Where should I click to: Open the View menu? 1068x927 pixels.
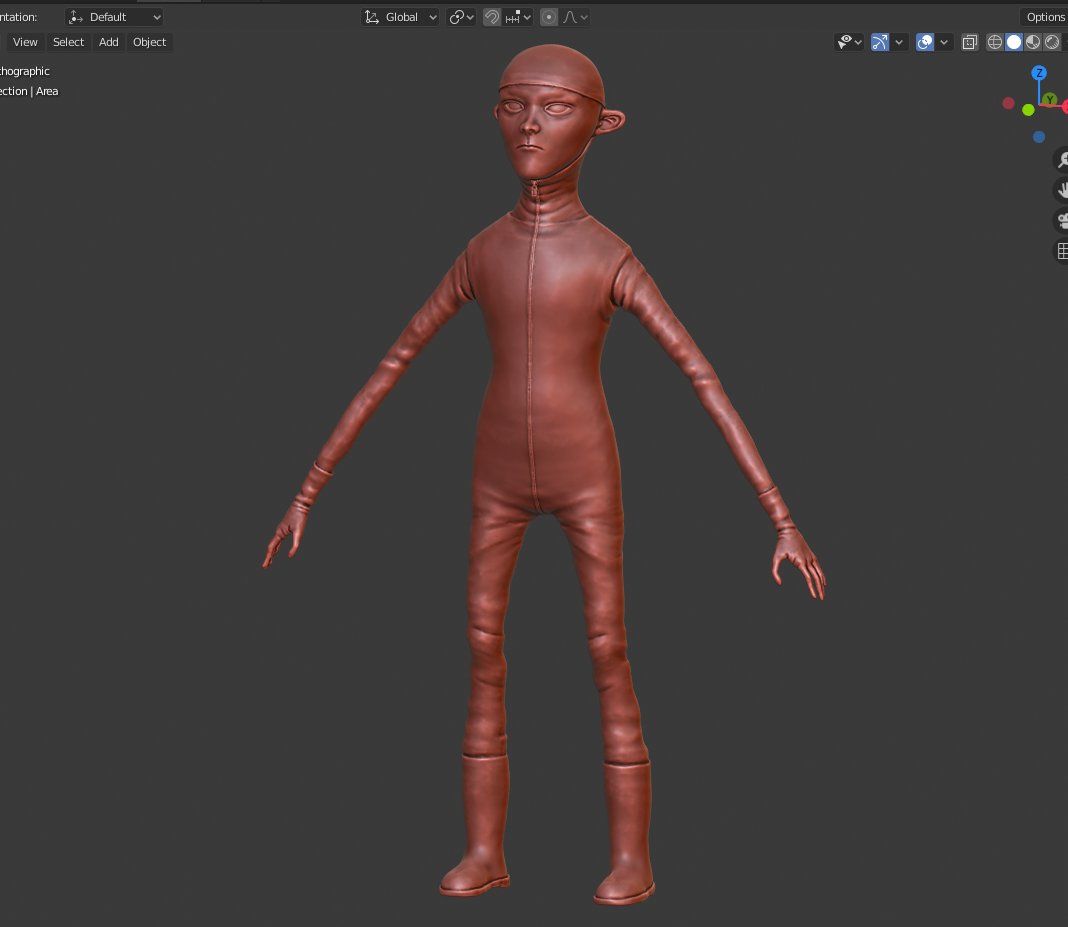click(25, 42)
